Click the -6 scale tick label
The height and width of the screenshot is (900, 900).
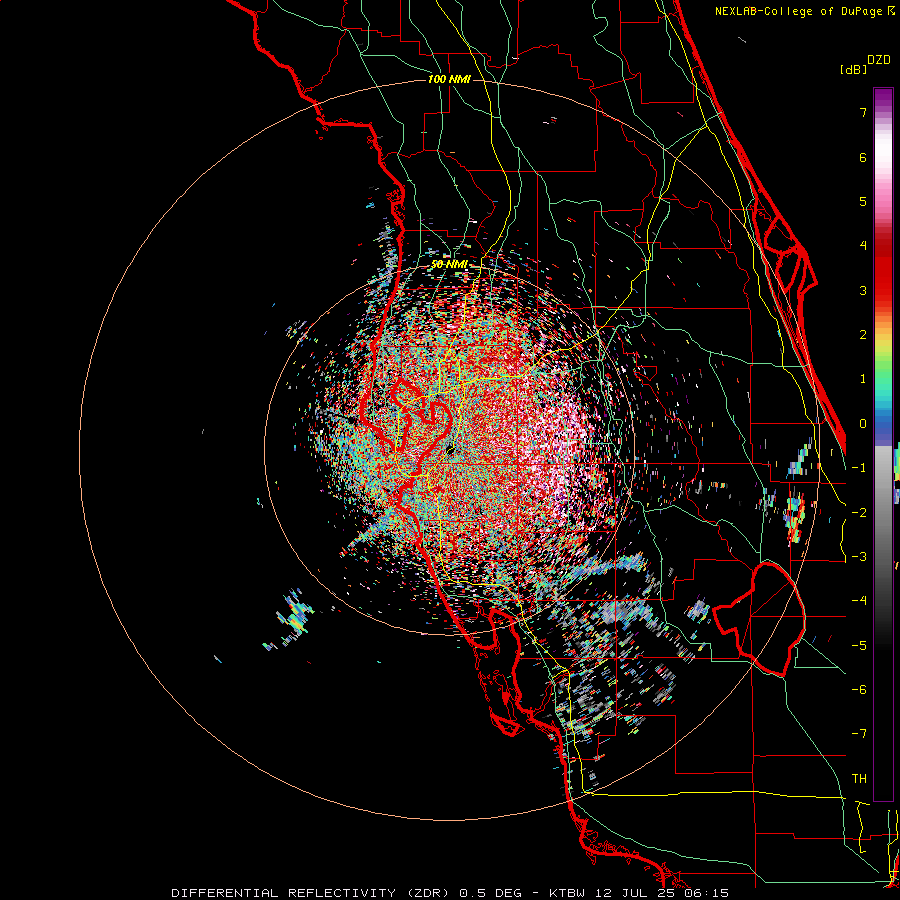pyautogui.click(x=859, y=690)
